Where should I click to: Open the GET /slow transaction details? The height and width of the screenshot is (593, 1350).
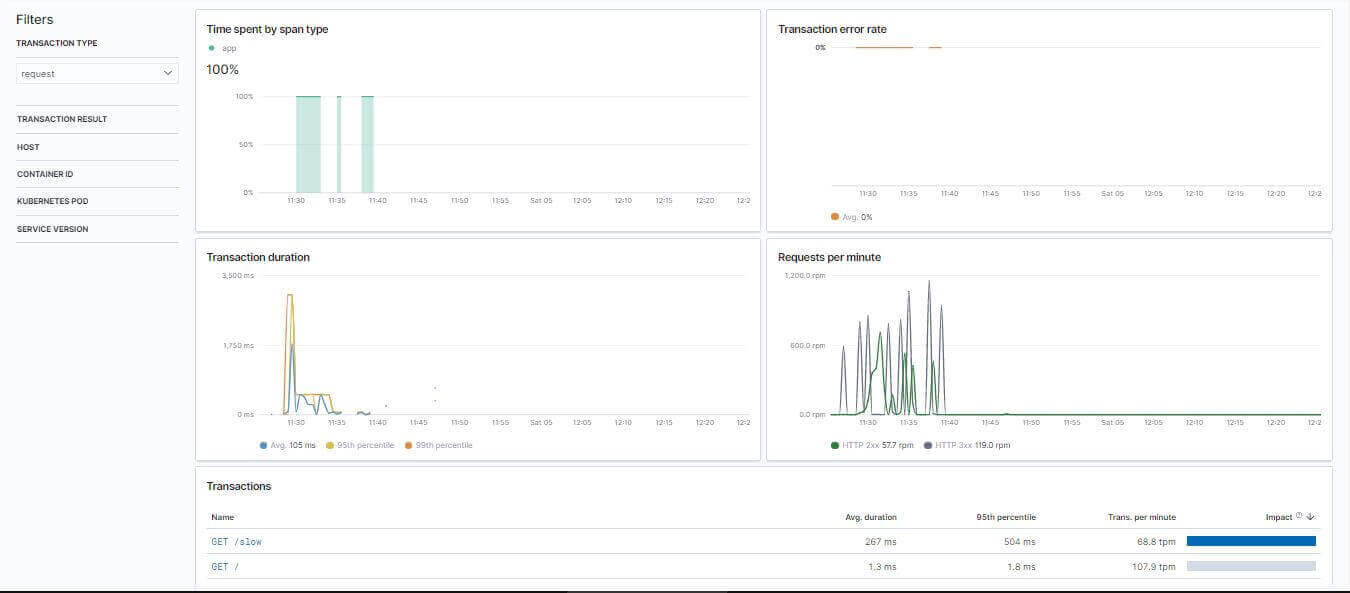point(233,541)
